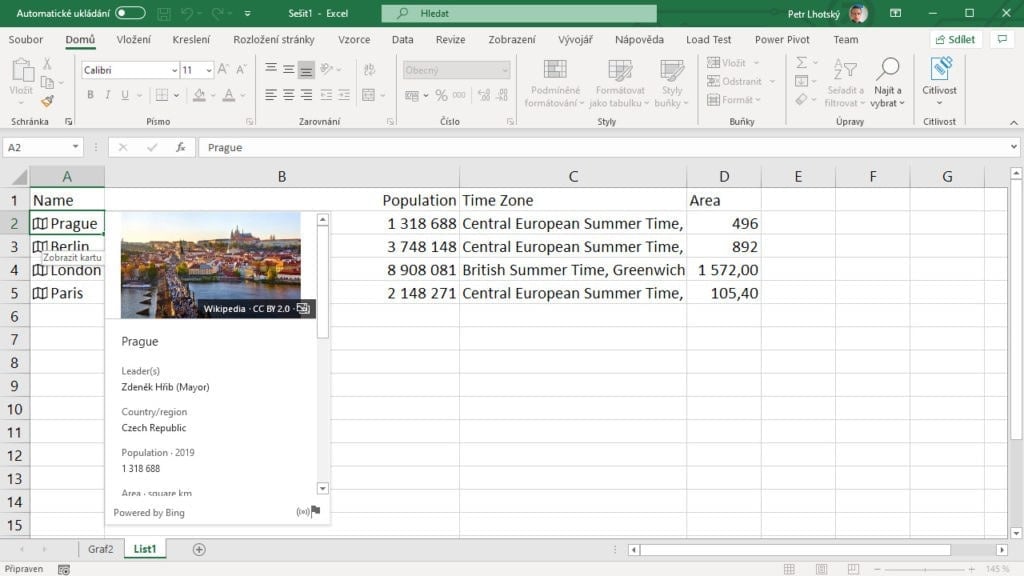Click the Hledat search box
1024x576 pixels.
click(519, 13)
